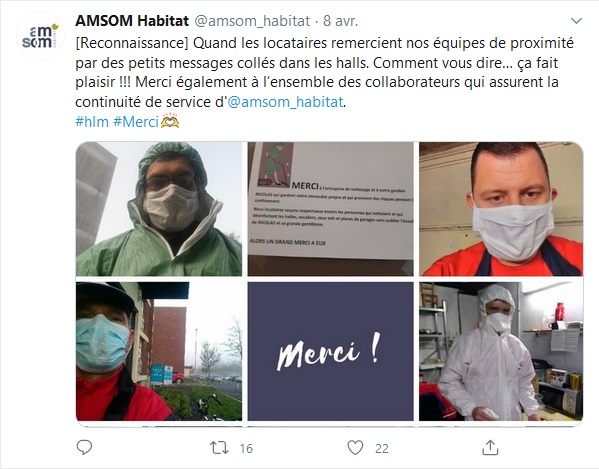Open the purple Merci ! graphic
The width and height of the screenshot is (599, 469).
330,351
